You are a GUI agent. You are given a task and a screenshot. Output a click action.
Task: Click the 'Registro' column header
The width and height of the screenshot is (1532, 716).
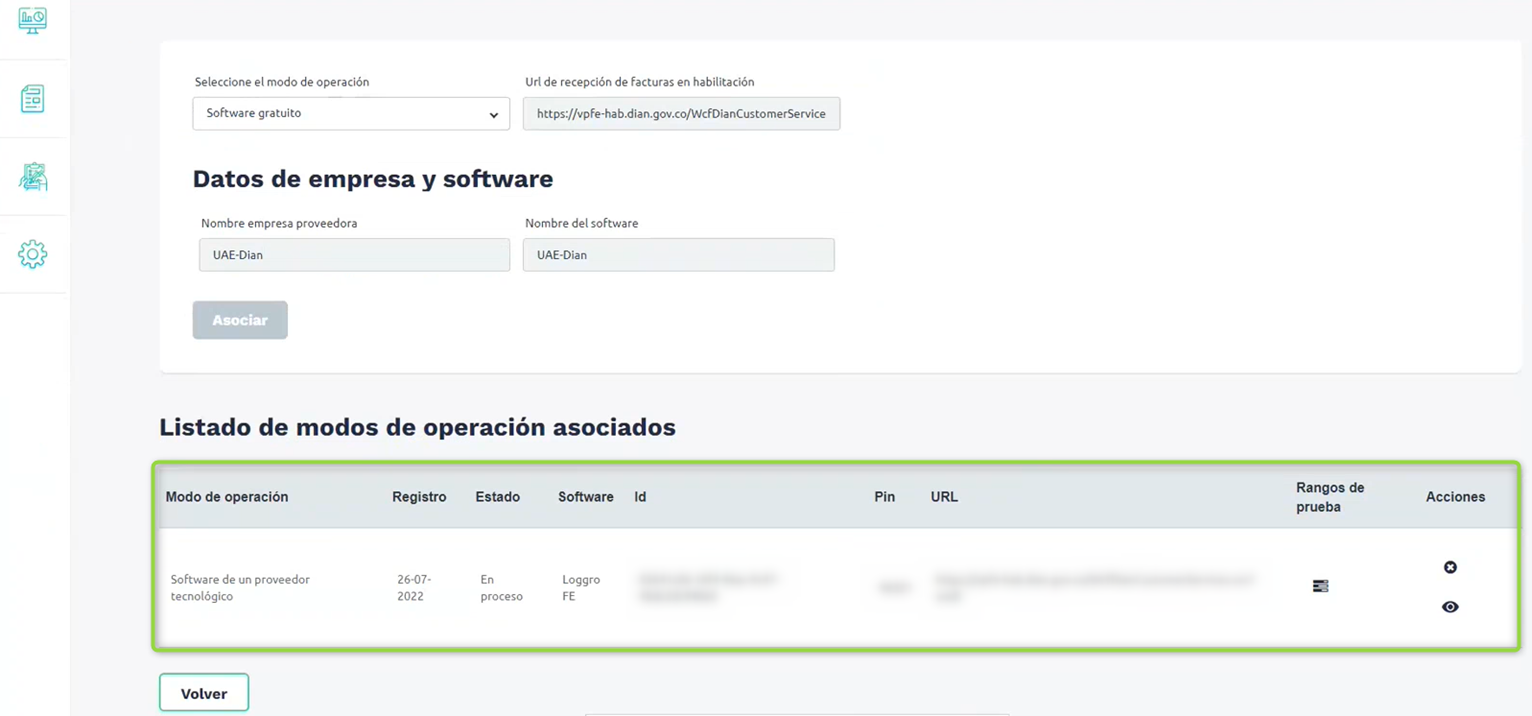pyautogui.click(x=419, y=497)
